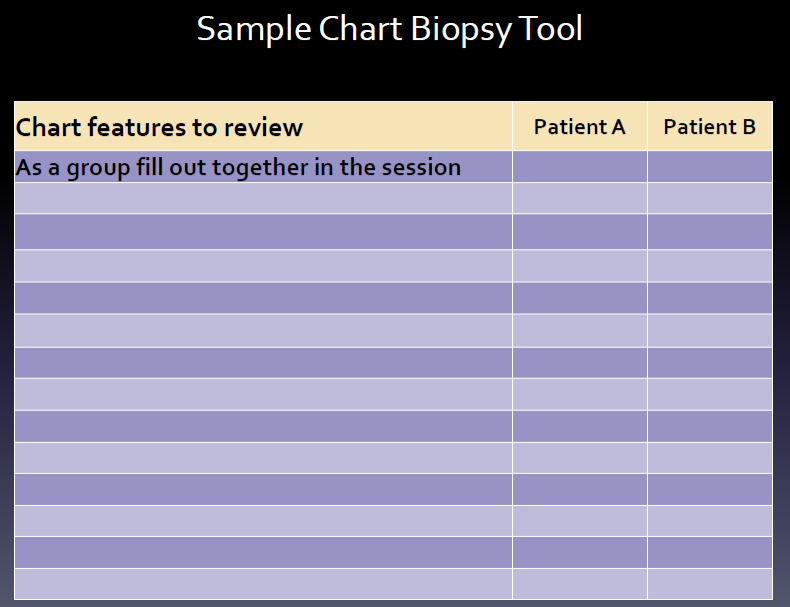Click the first empty chart features cell

coord(264,198)
